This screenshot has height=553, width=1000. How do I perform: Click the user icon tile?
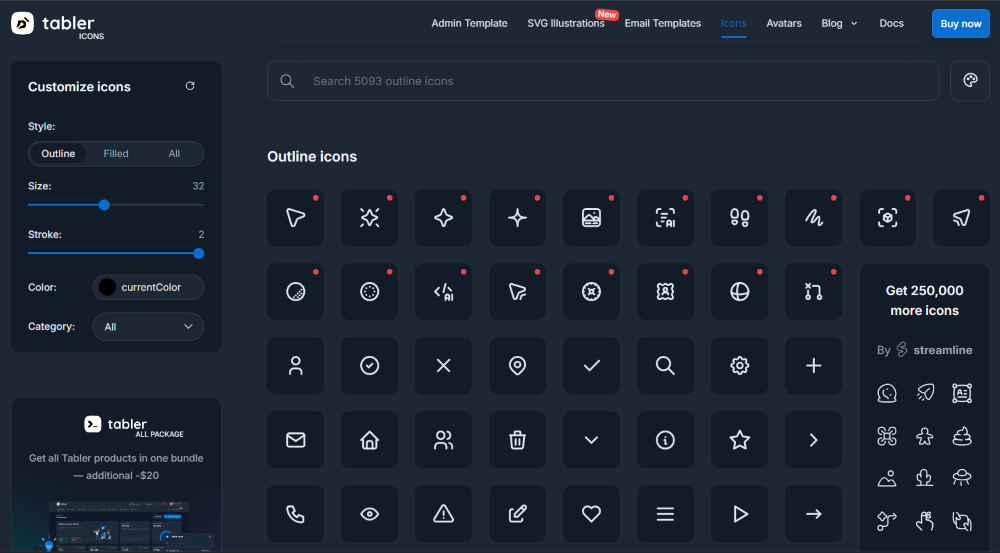(x=295, y=365)
